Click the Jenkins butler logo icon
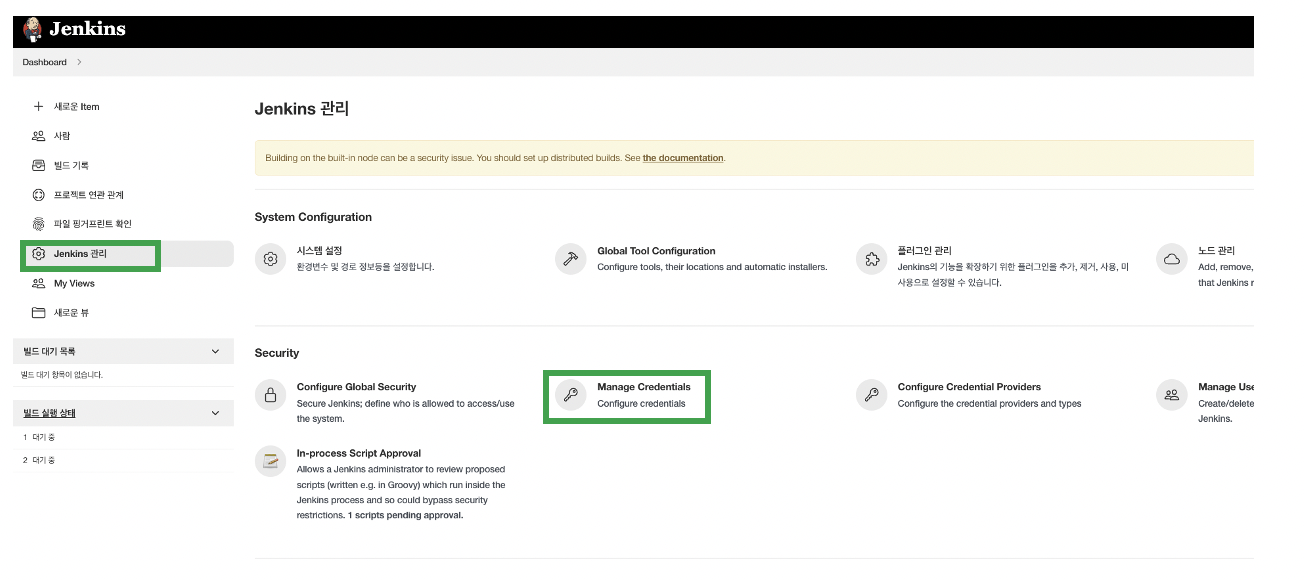The height and width of the screenshot is (580, 1304). coord(33,30)
